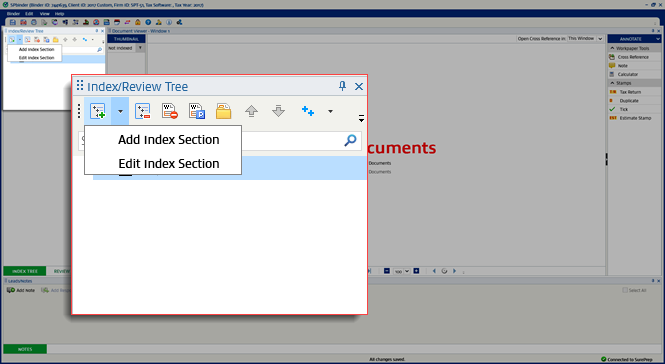Select the Cross Reference tool

633,57
